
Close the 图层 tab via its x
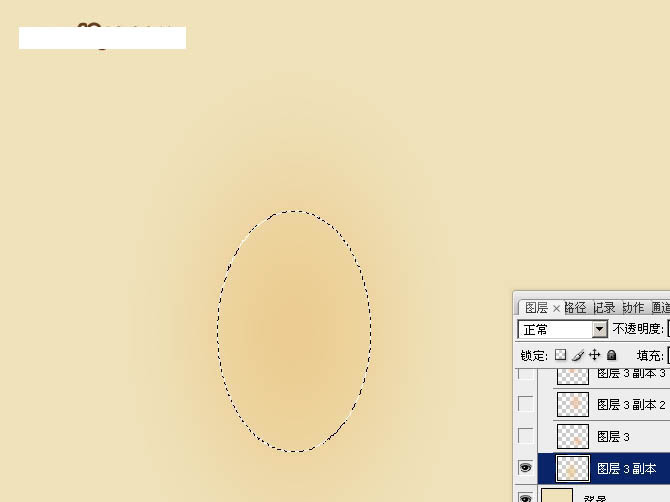[556, 308]
